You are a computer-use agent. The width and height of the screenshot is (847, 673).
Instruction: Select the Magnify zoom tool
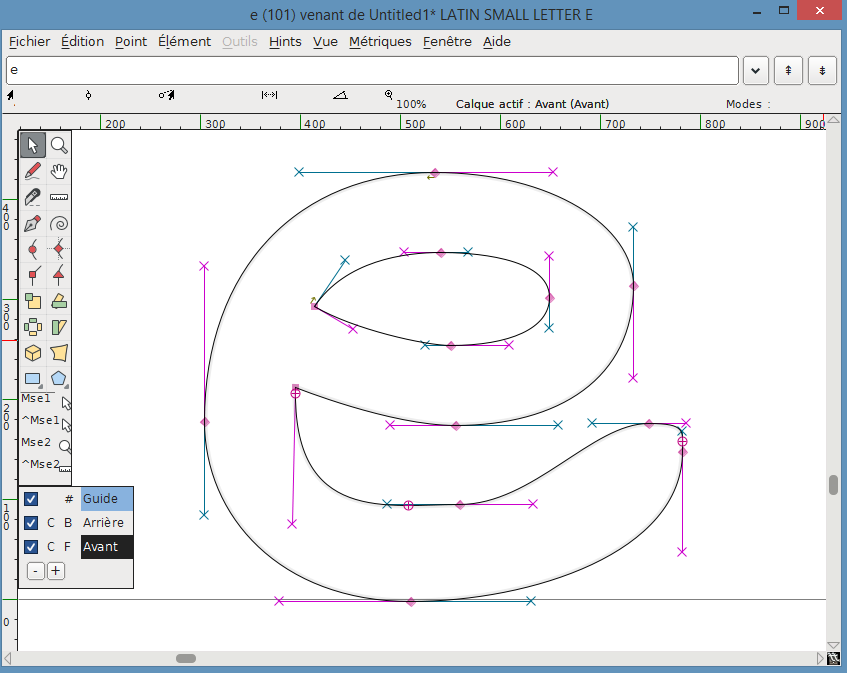tap(59, 145)
